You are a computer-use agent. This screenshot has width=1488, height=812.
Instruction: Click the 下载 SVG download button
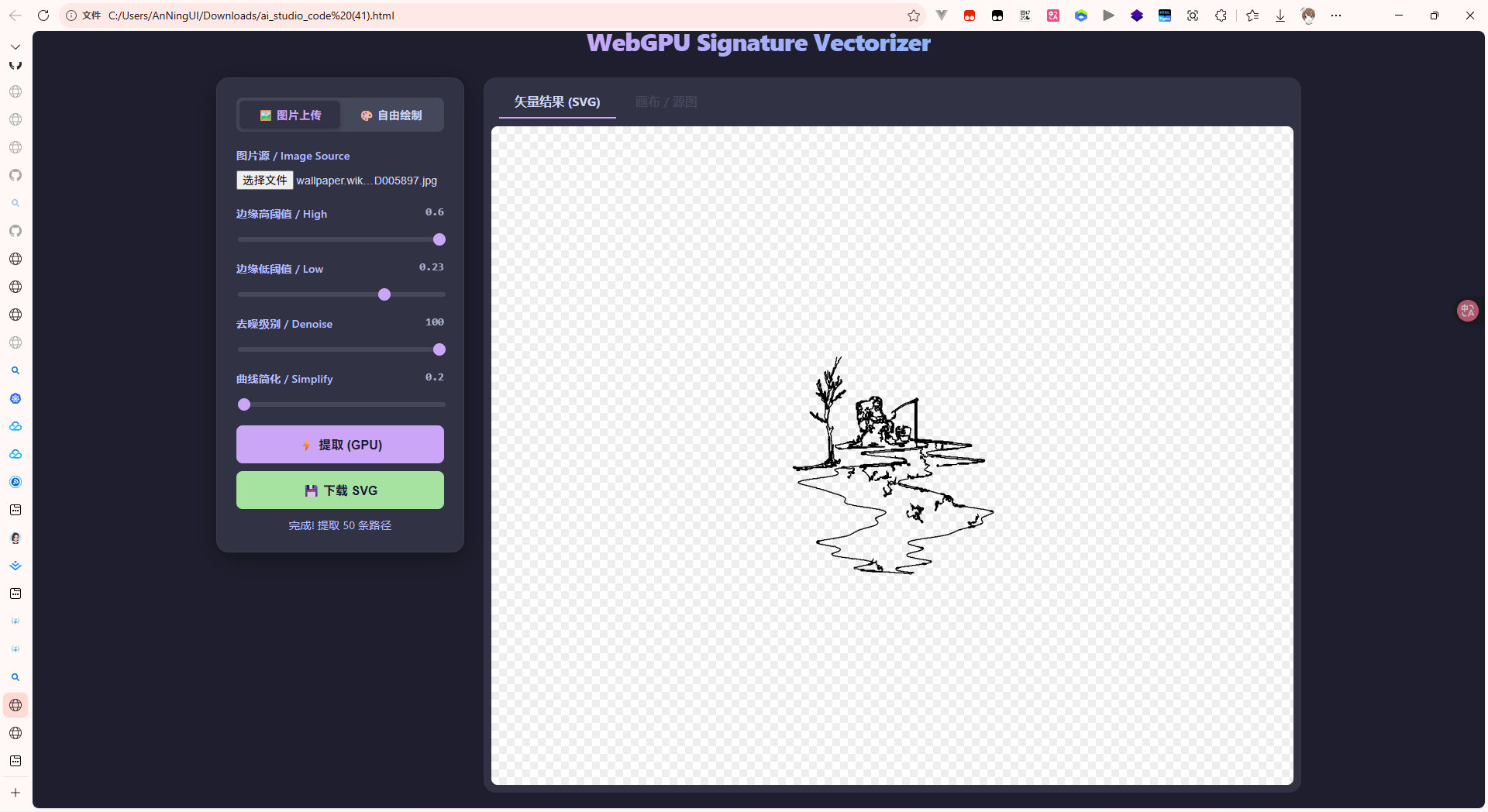point(340,490)
